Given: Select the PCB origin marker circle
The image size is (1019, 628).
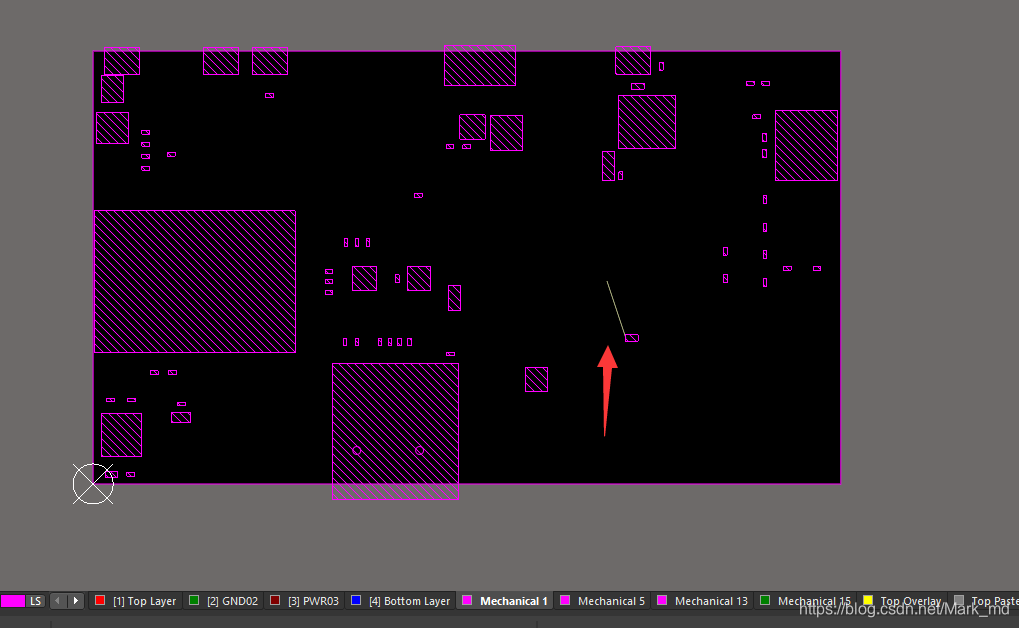Looking at the screenshot, I should click(93, 484).
